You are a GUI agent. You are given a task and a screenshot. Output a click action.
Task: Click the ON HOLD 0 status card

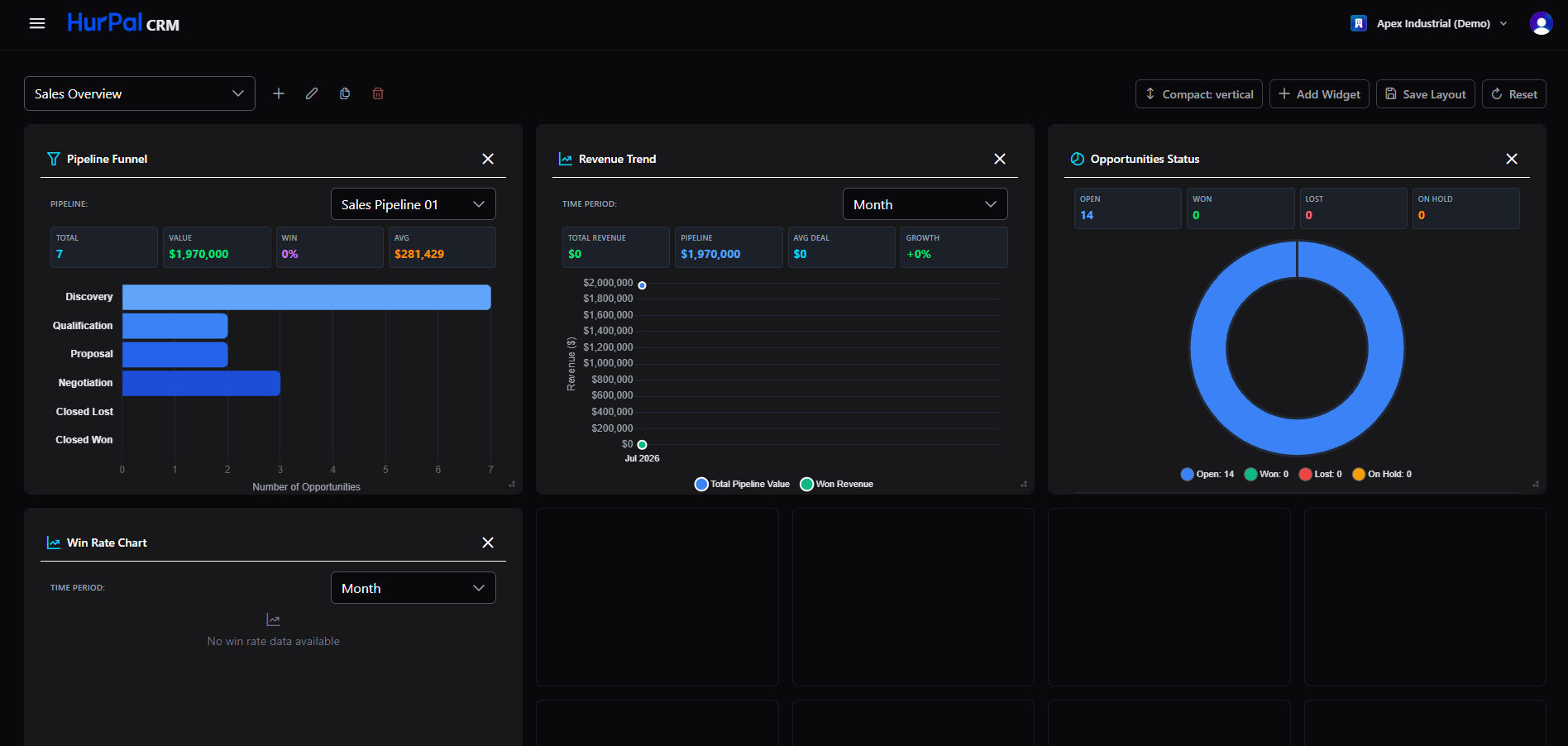pos(1466,208)
